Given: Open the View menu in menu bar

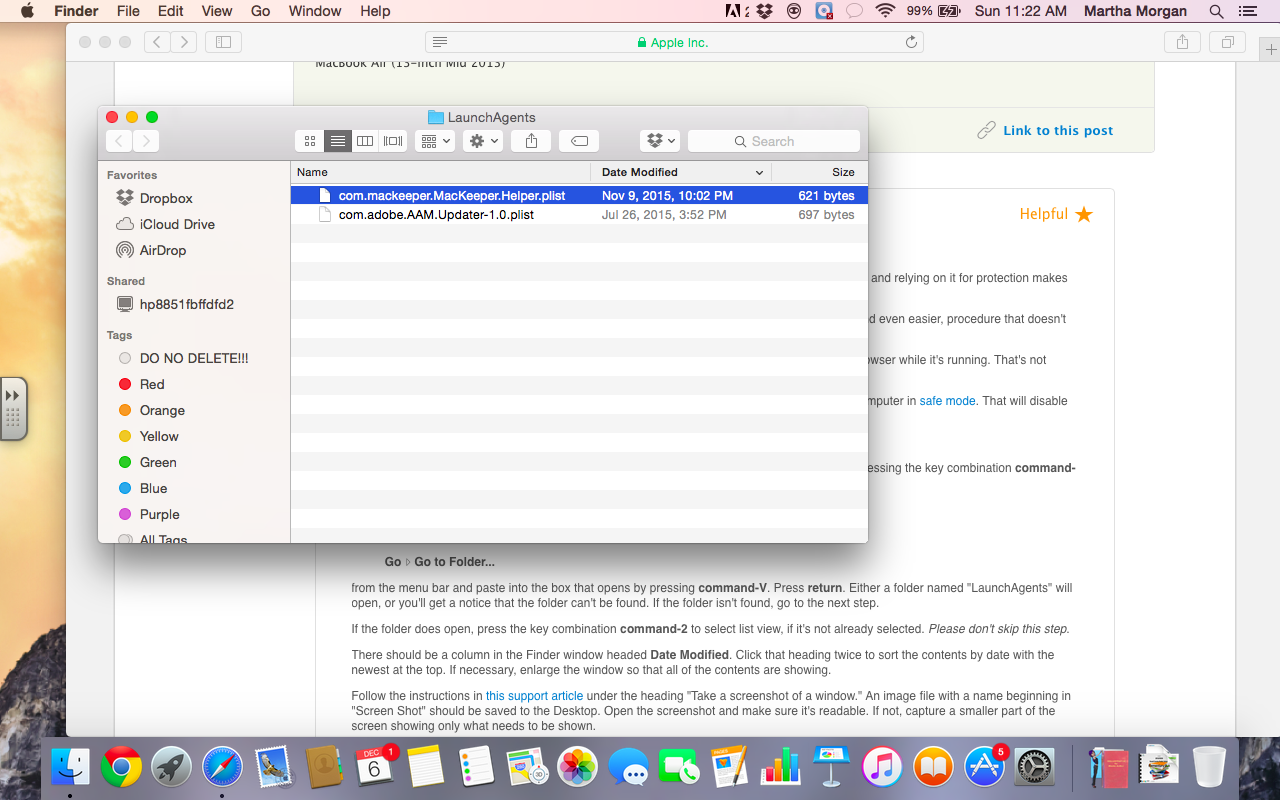Looking at the screenshot, I should click(217, 11).
